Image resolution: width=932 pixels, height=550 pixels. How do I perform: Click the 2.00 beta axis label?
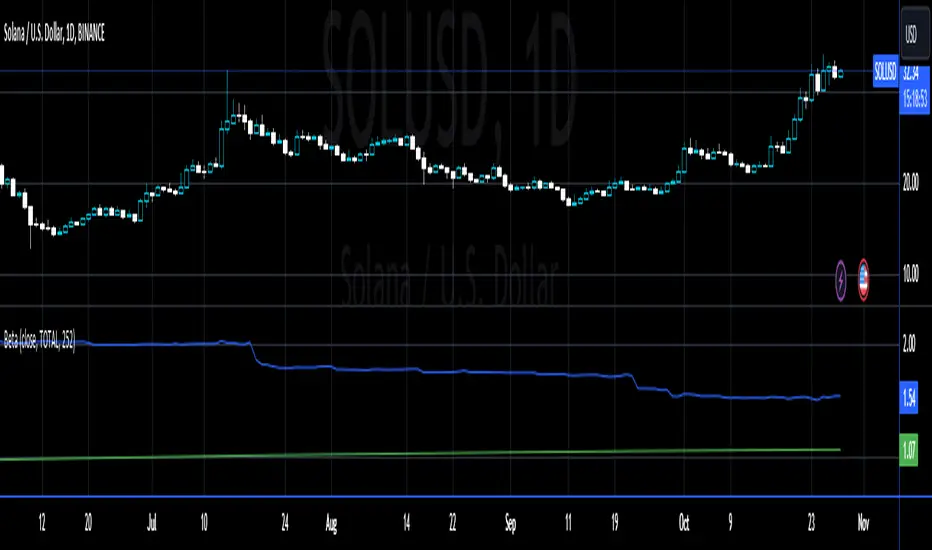[909, 344]
